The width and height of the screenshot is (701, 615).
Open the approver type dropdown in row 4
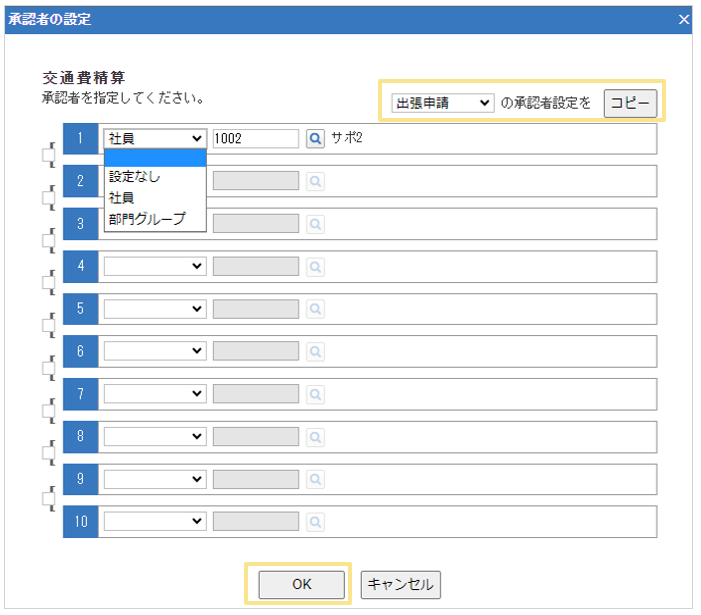[x=155, y=267]
